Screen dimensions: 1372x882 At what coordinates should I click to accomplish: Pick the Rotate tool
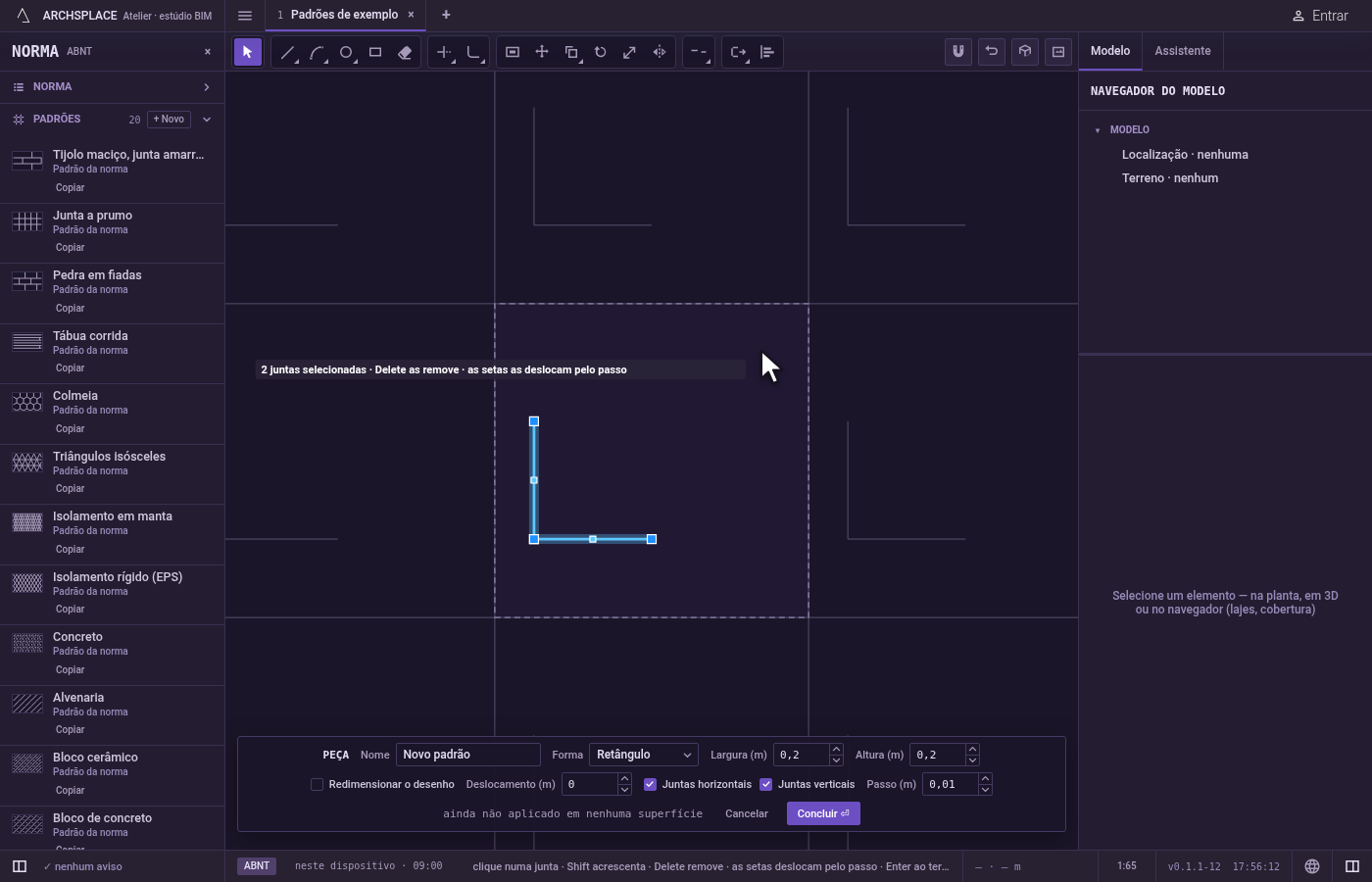click(601, 52)
